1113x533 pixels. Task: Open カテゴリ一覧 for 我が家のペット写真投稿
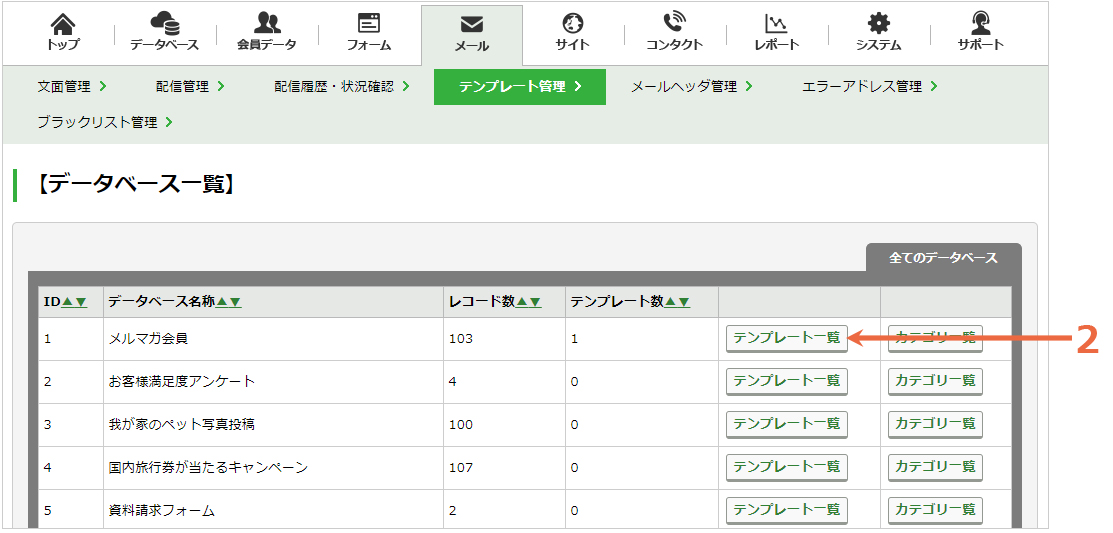[936, 424]
